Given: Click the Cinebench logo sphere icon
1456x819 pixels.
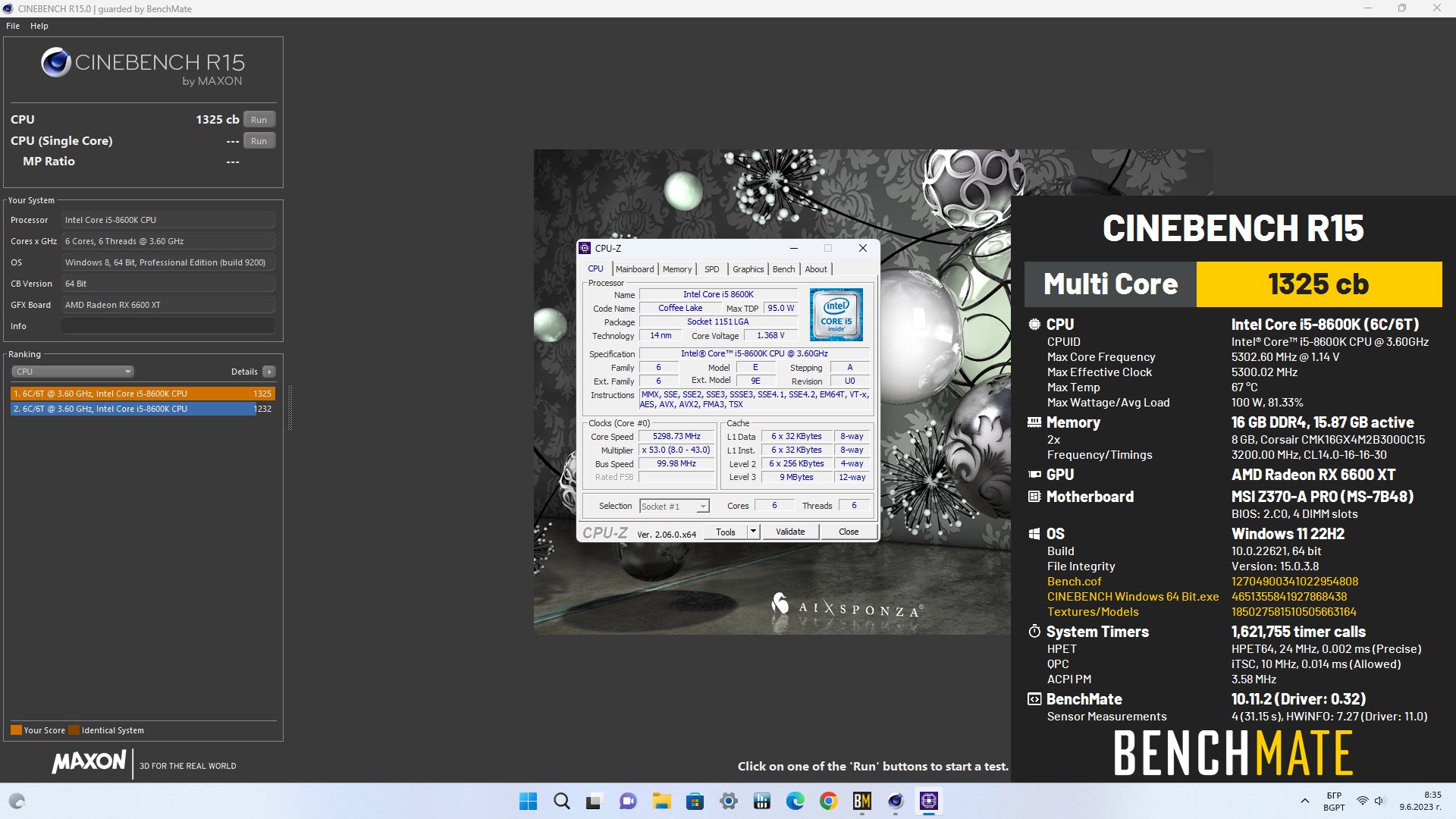Looking at the screenshot, I should [56, 63].
